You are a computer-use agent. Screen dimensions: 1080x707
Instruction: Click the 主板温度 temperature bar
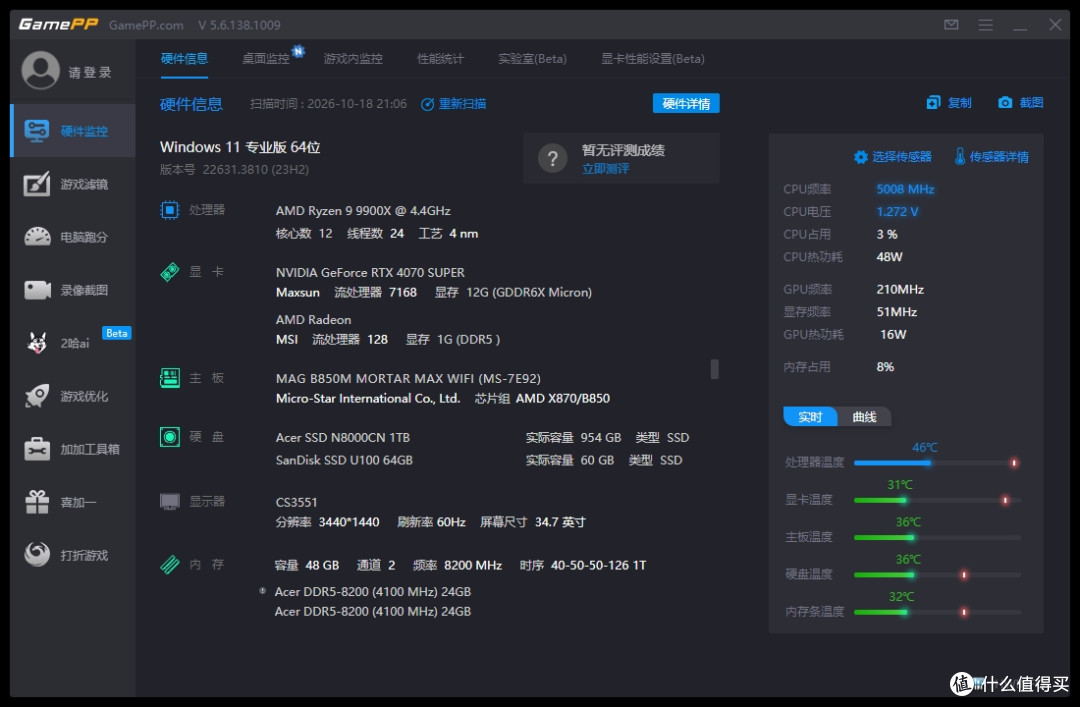pos(937,537)
